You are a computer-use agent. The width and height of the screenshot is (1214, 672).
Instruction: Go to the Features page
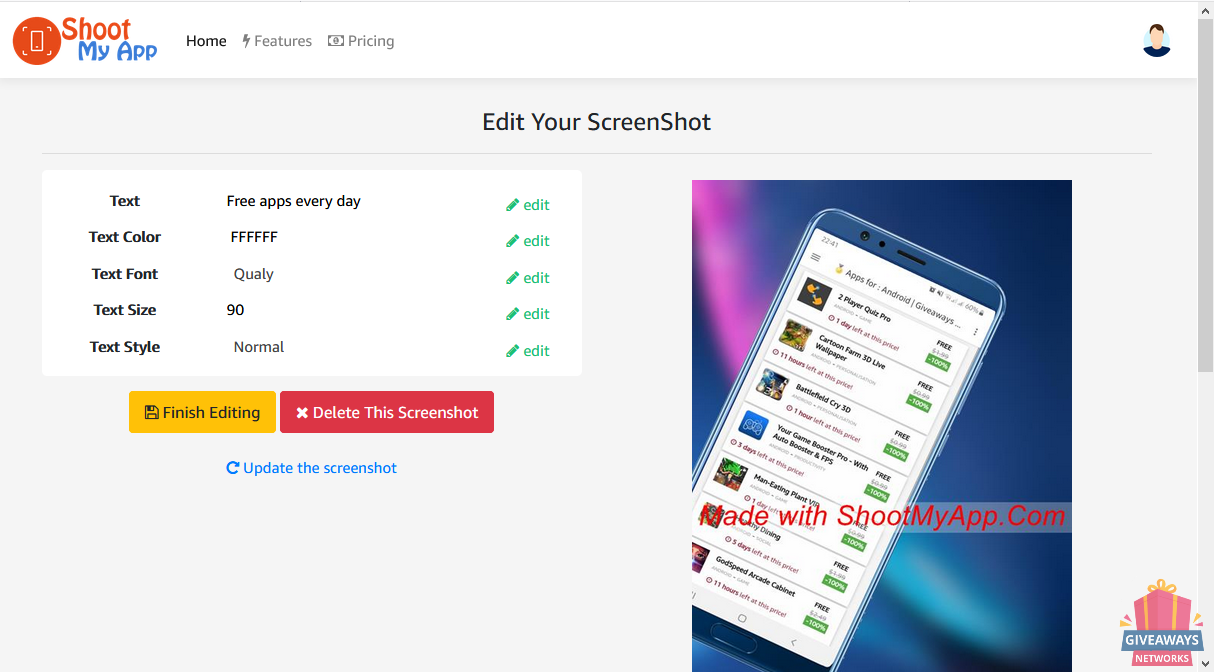click(277, 41)
